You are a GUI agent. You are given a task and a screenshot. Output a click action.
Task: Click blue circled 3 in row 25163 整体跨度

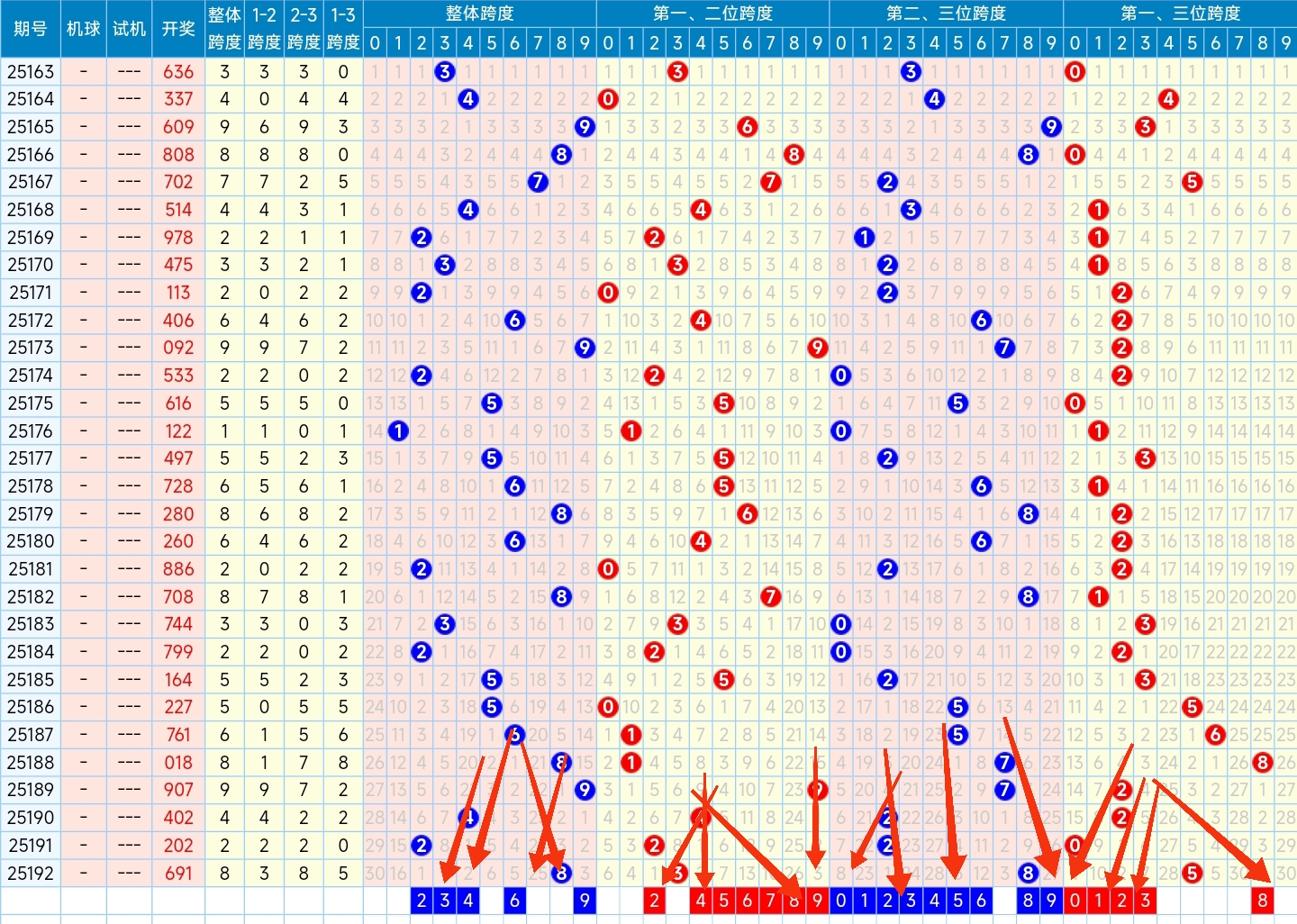(x=444, y=71)
